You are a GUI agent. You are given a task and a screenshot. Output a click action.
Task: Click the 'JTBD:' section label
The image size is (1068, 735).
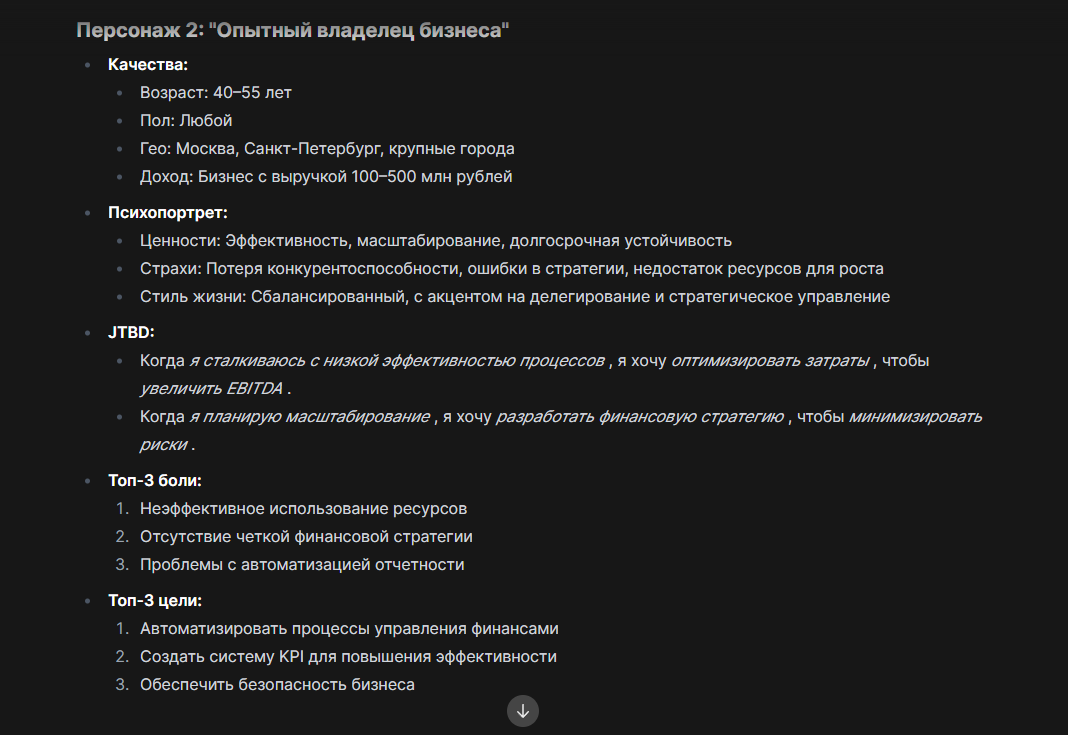click(131, 332)
